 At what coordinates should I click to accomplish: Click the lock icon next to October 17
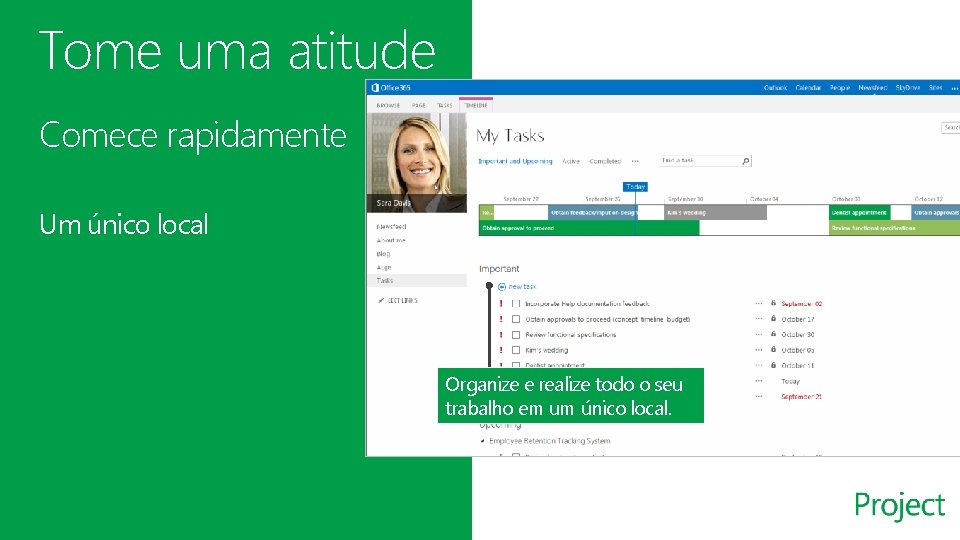point(773,318)
